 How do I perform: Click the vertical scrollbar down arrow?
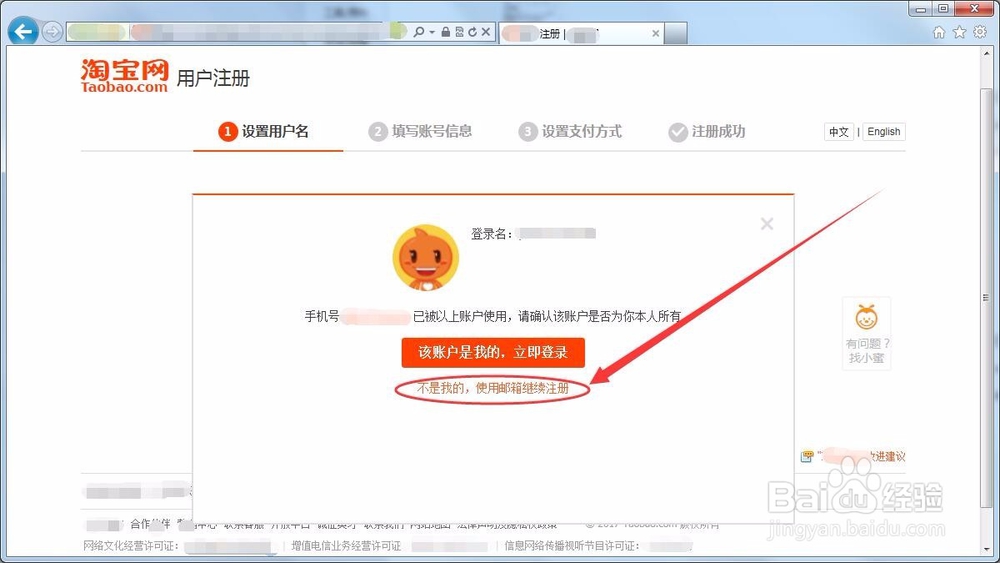point(988,549)
